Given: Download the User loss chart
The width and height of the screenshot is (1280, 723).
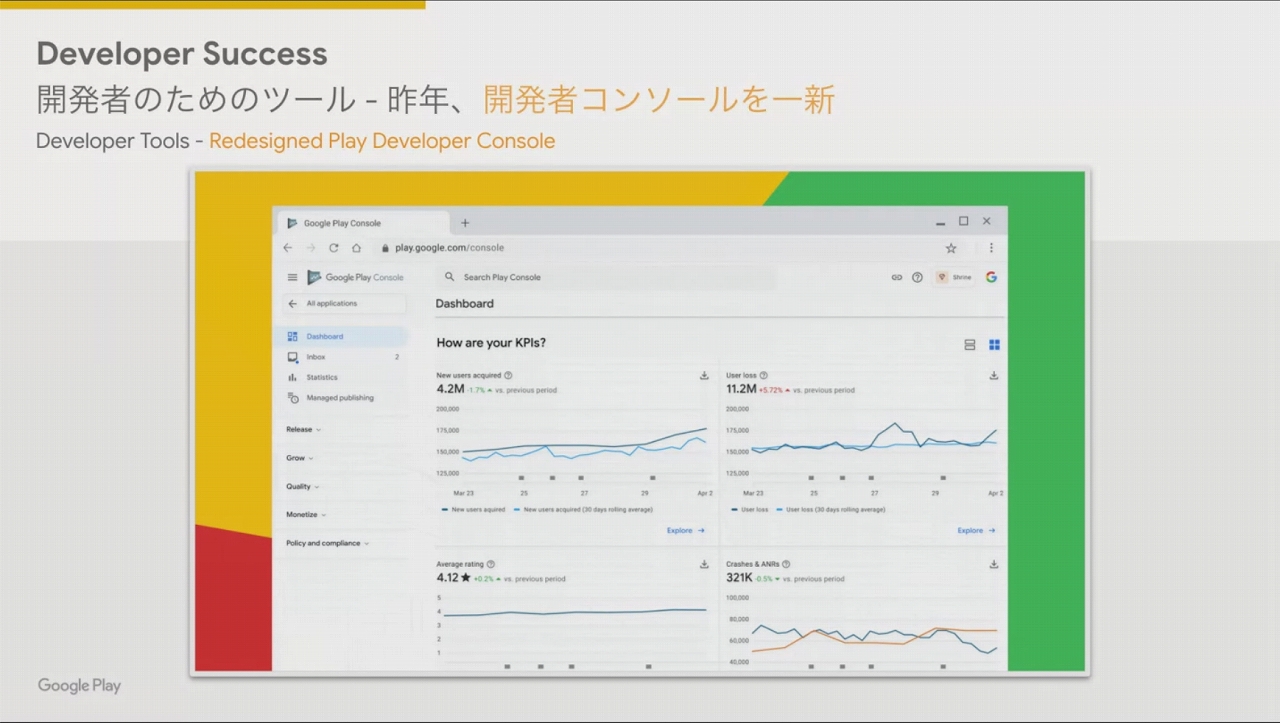Looking at the screenshot, I should [994, 376].
